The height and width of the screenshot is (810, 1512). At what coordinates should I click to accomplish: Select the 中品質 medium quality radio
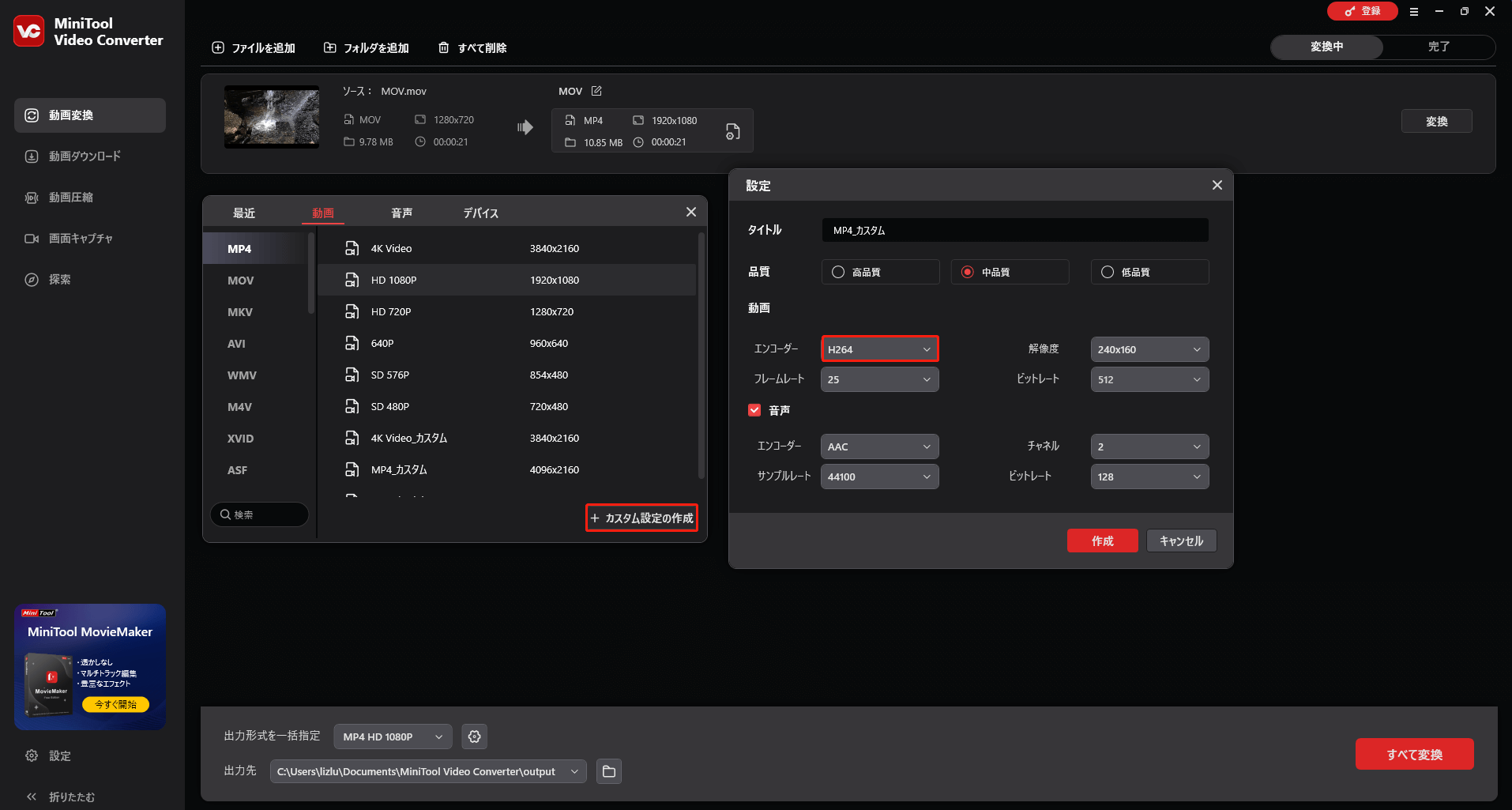point(968,272)
